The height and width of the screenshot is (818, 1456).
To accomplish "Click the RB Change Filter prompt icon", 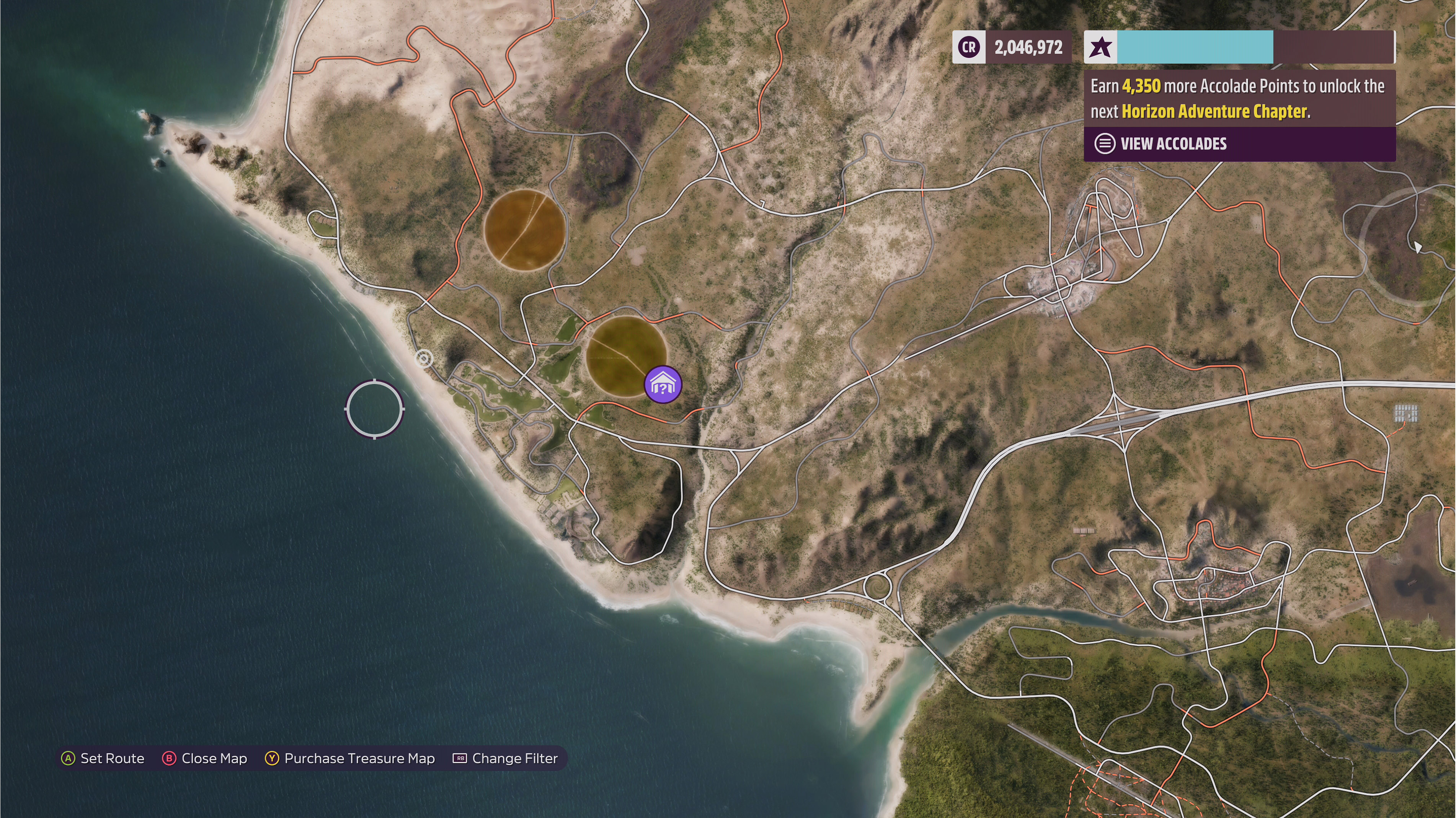I will (460, 758).
